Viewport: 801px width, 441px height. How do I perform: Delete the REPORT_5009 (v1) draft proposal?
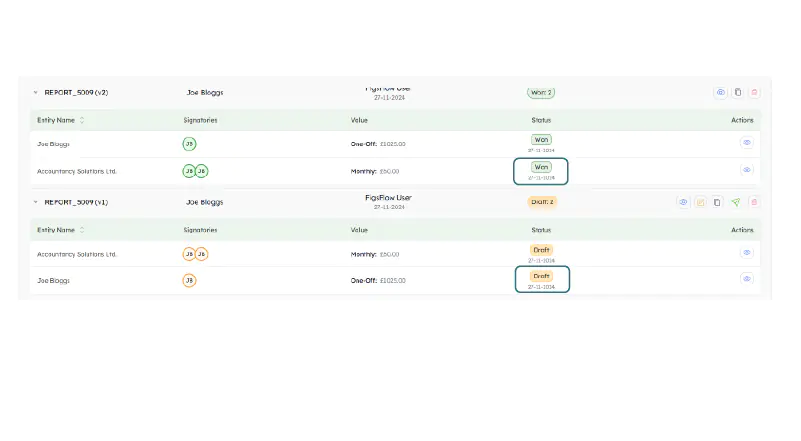[x=755, y=202]
